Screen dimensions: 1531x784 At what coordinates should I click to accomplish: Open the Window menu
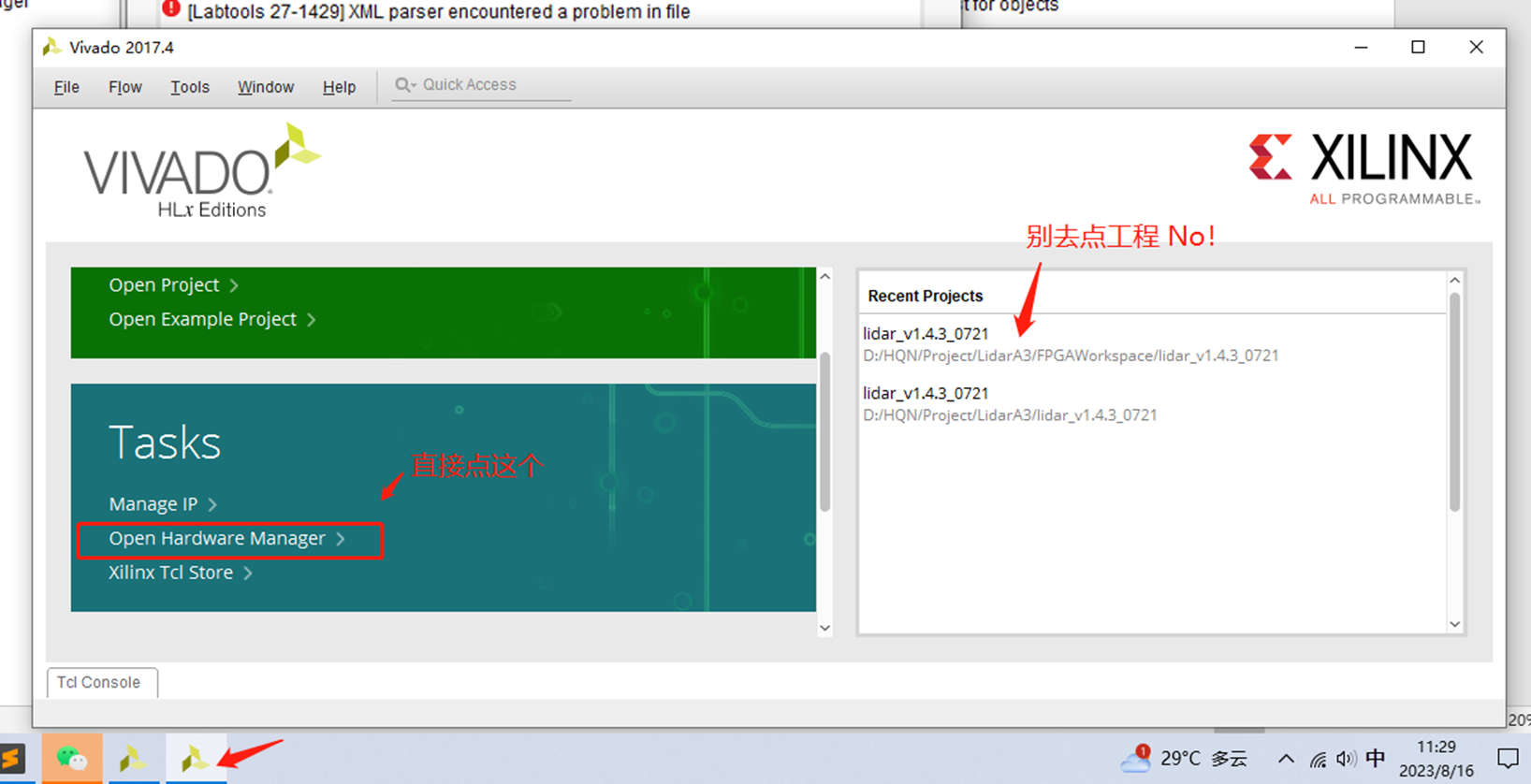point(266,87)
